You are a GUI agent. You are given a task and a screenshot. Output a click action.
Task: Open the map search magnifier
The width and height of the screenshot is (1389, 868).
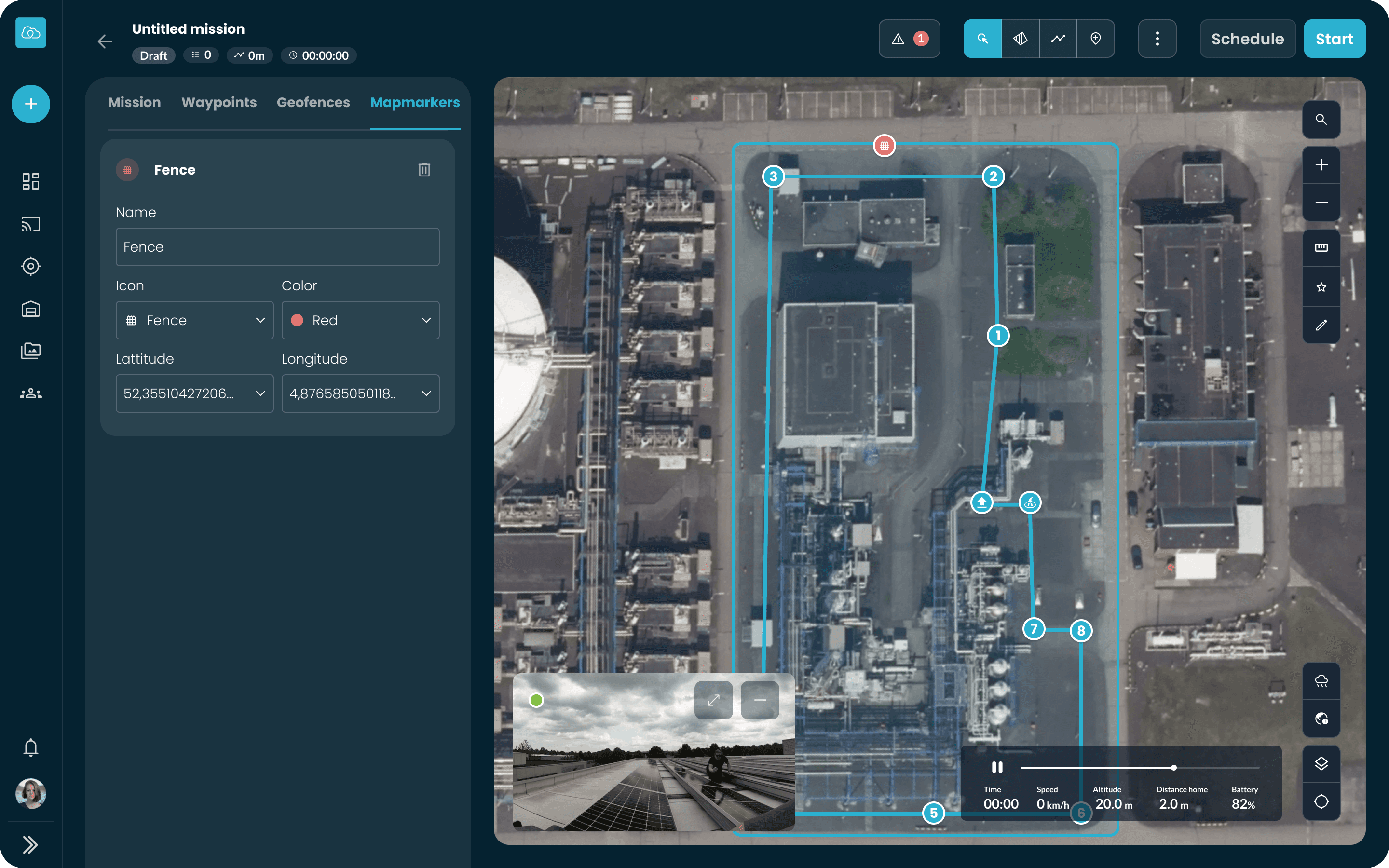click(1321, 120)
